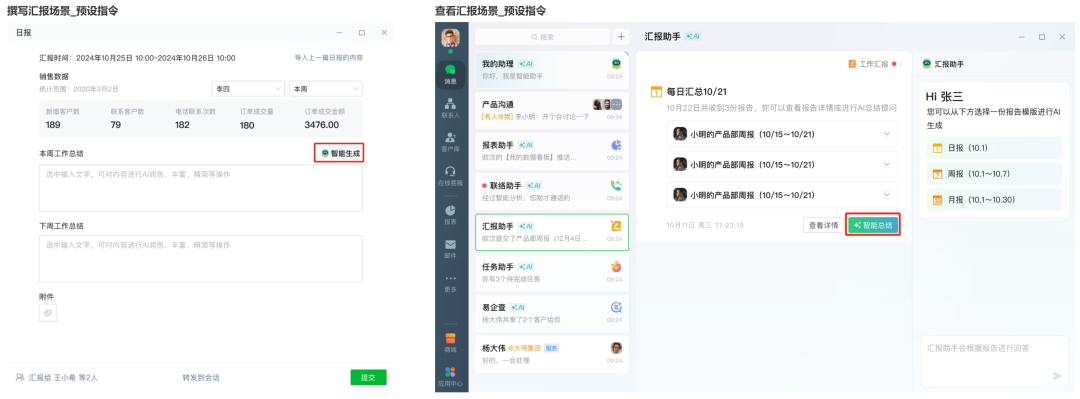The height and width of the screenshot is (399, 1080).
Task: Click the 查看详情 button
Action: [x=823, y=225]
